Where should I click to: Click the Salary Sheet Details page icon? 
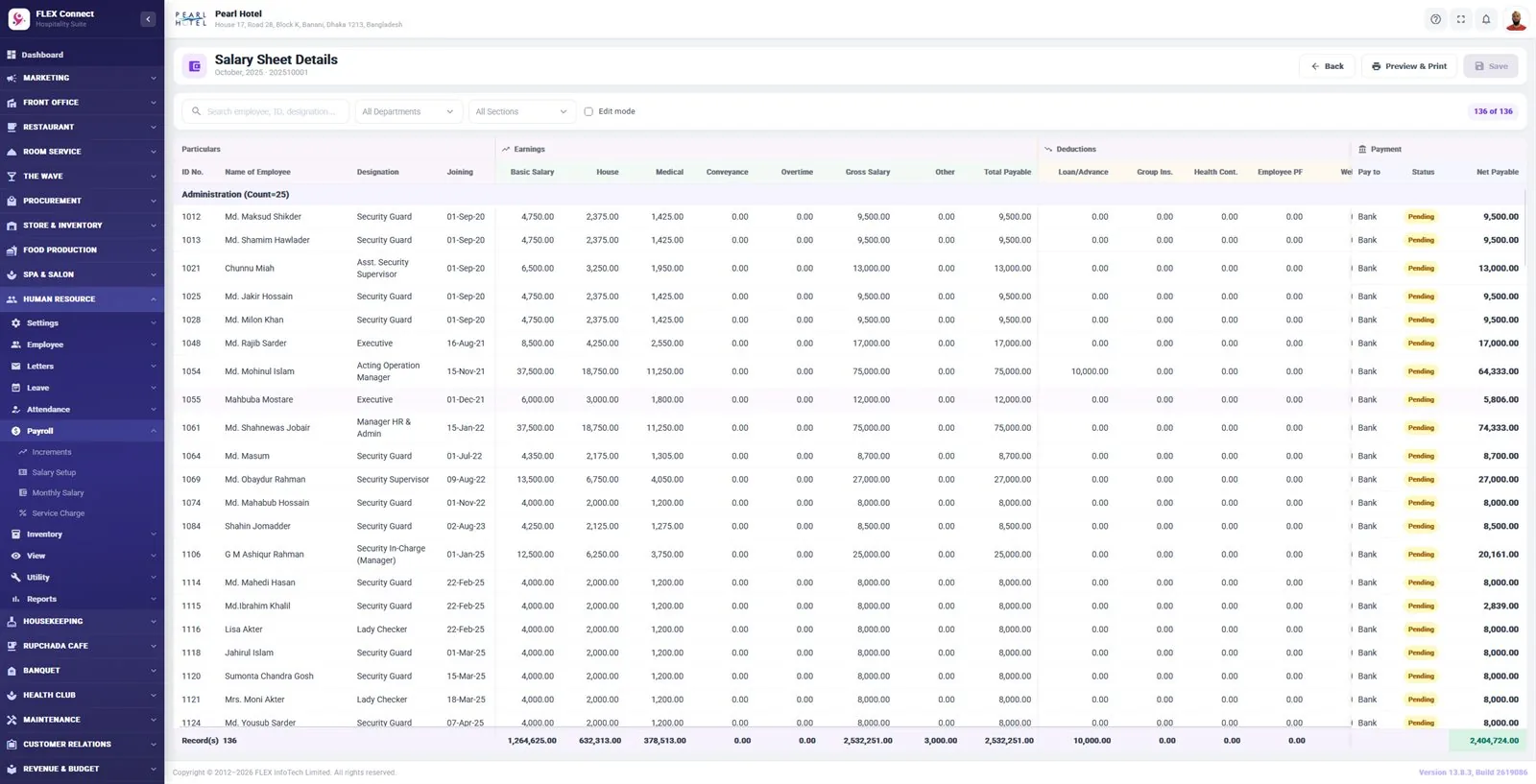coord(195,66)
